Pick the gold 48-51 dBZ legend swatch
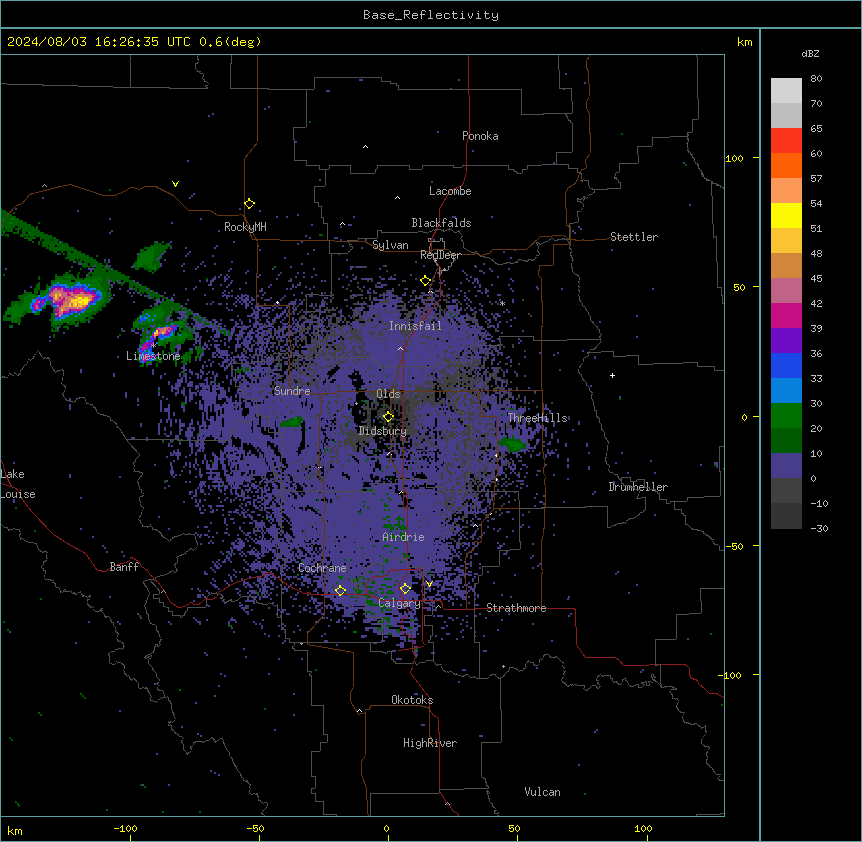The width and height of the screenshot is (862, 842). point(786,241)
